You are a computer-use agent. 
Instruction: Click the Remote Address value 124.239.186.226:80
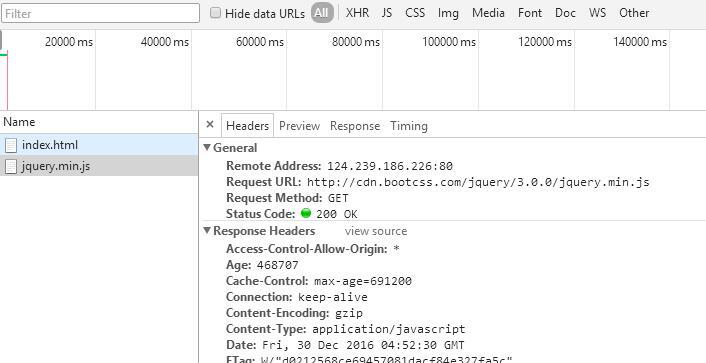coord(390,166)
